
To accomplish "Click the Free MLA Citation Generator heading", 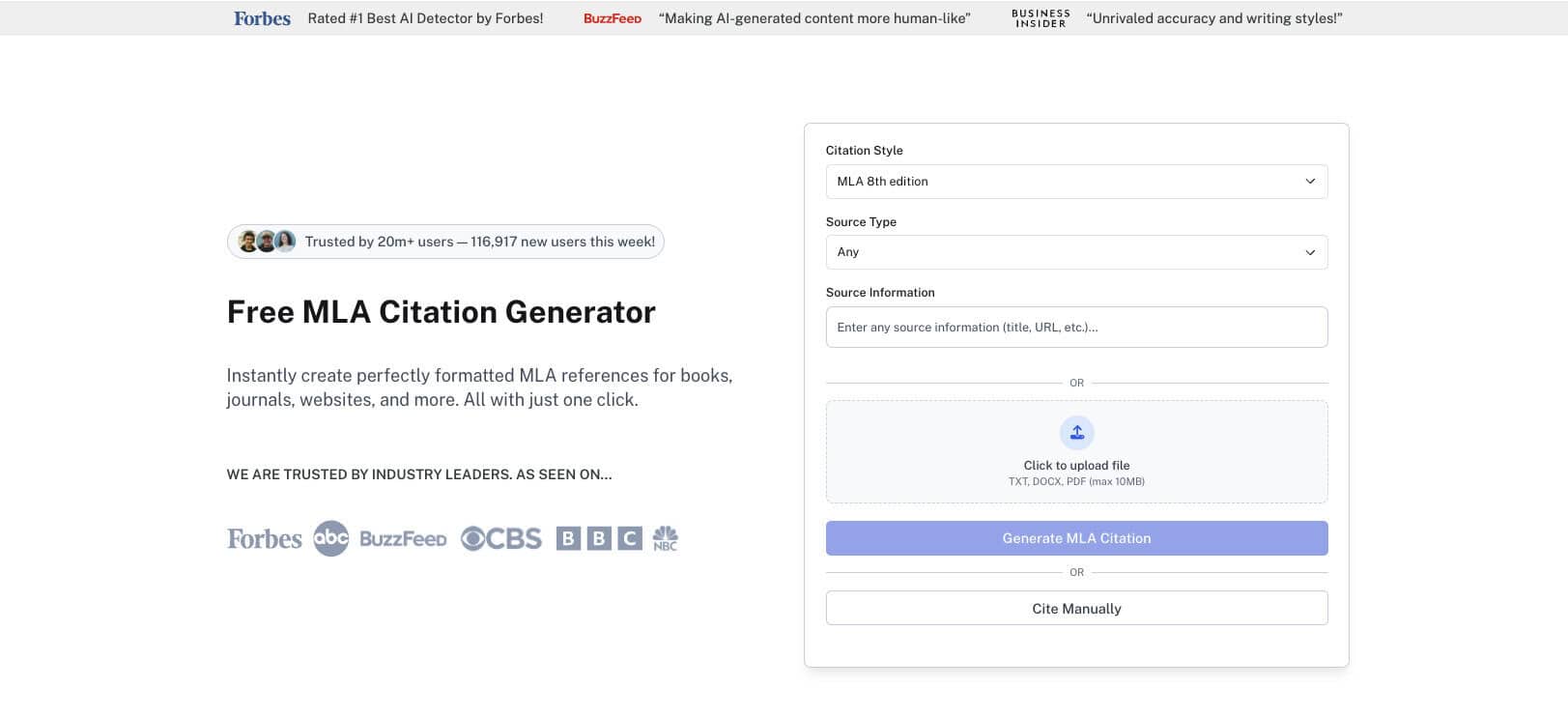I will (441, 312).
